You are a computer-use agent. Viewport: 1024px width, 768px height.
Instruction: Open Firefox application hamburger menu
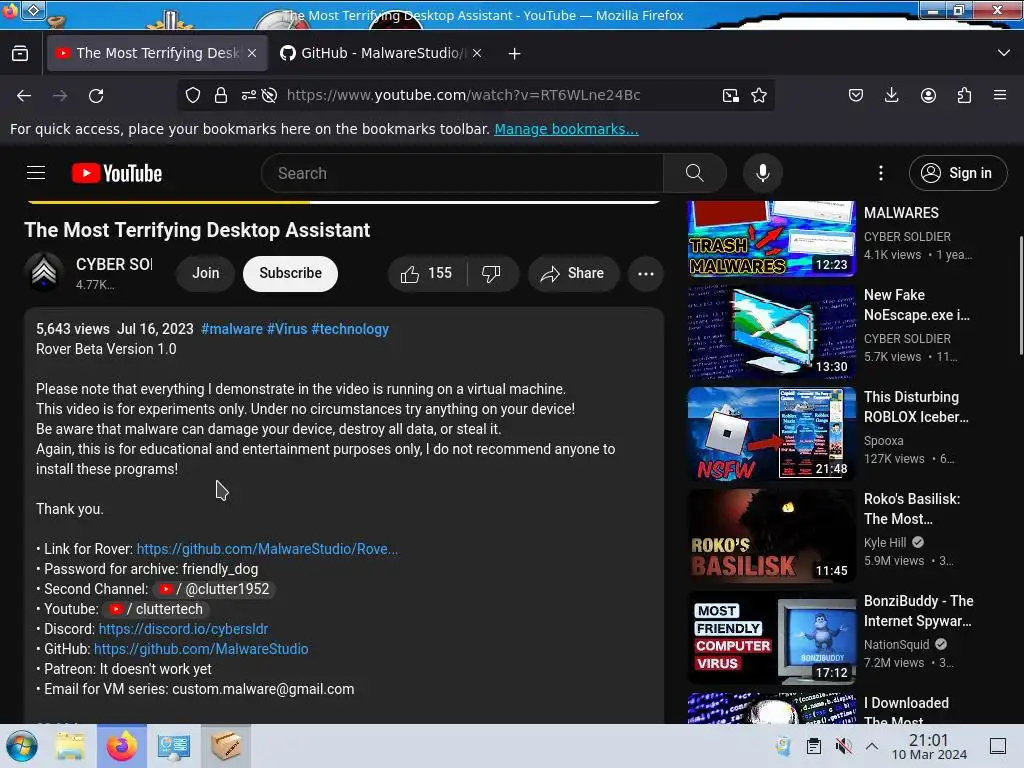[1000, 95]
